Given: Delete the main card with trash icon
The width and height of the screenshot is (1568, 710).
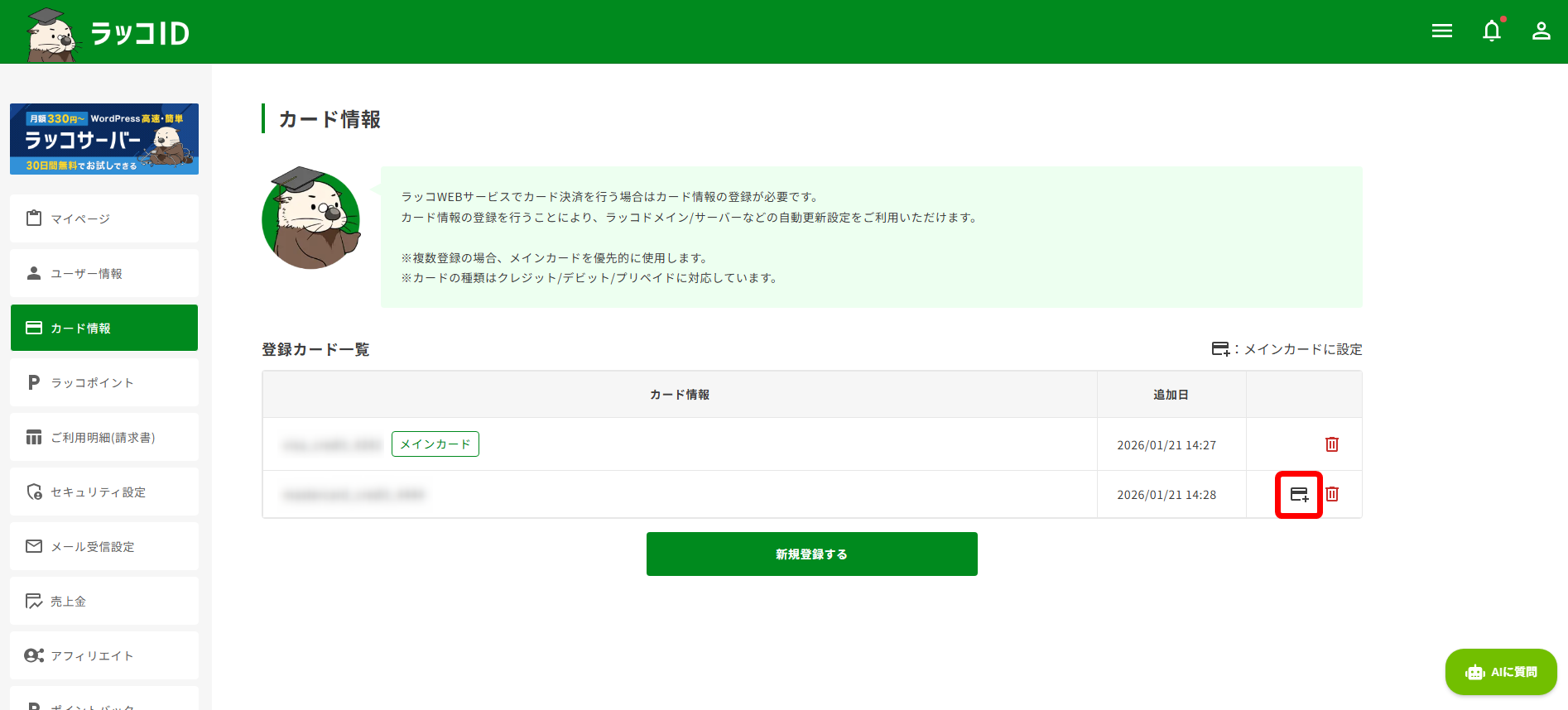Looking at the screenshot, I should [x=1332, y=444].
